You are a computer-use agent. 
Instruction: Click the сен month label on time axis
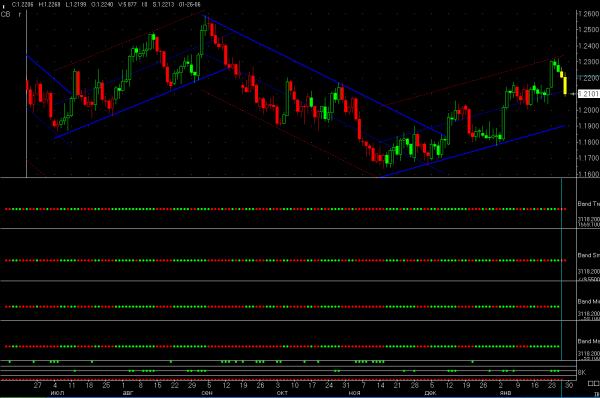tap(207, 393)
